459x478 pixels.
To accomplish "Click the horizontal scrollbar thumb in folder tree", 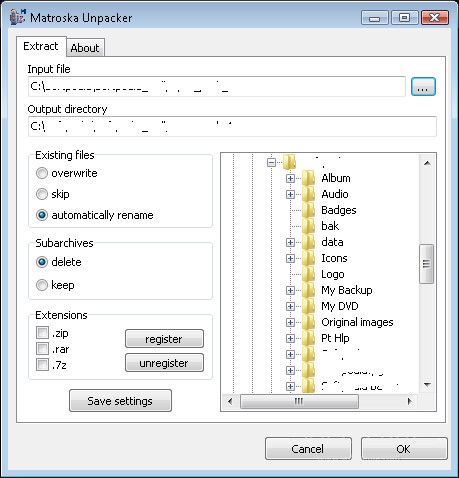I will click(299, 401).
